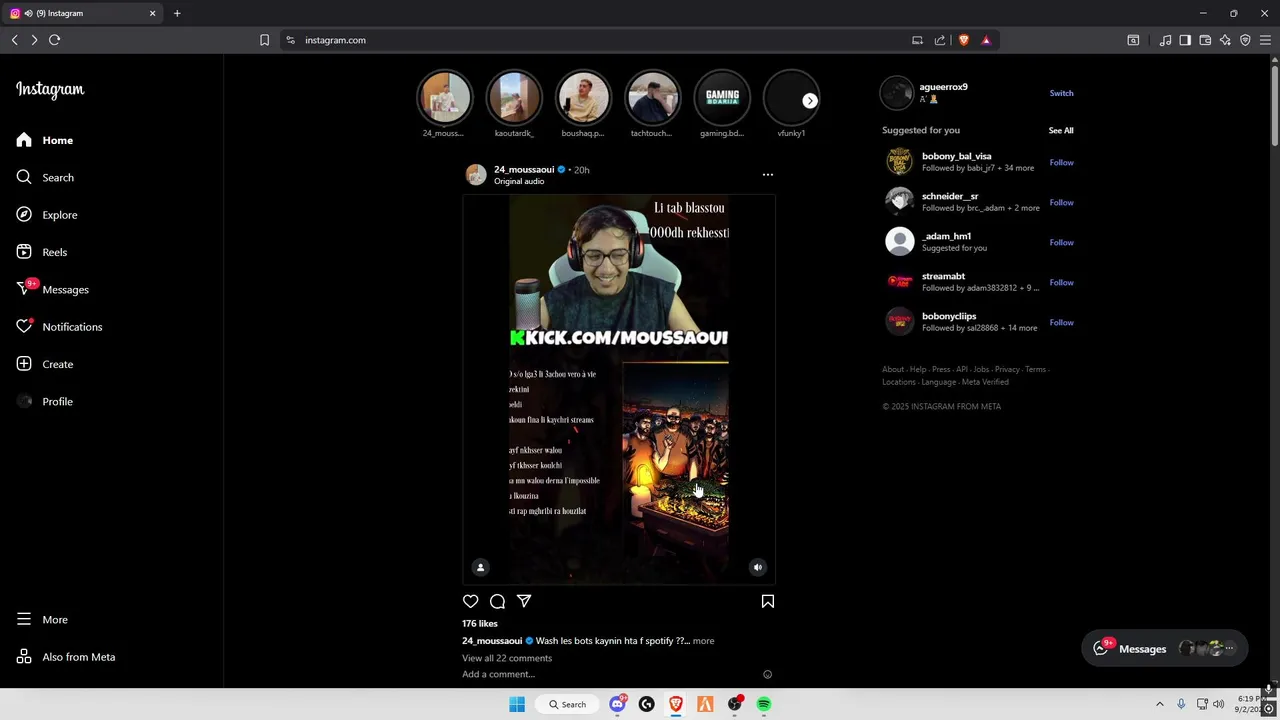Open Notifications heart in sidebar
The height and width of the screenshot is (720, 1280).
[x=59, y=327]
